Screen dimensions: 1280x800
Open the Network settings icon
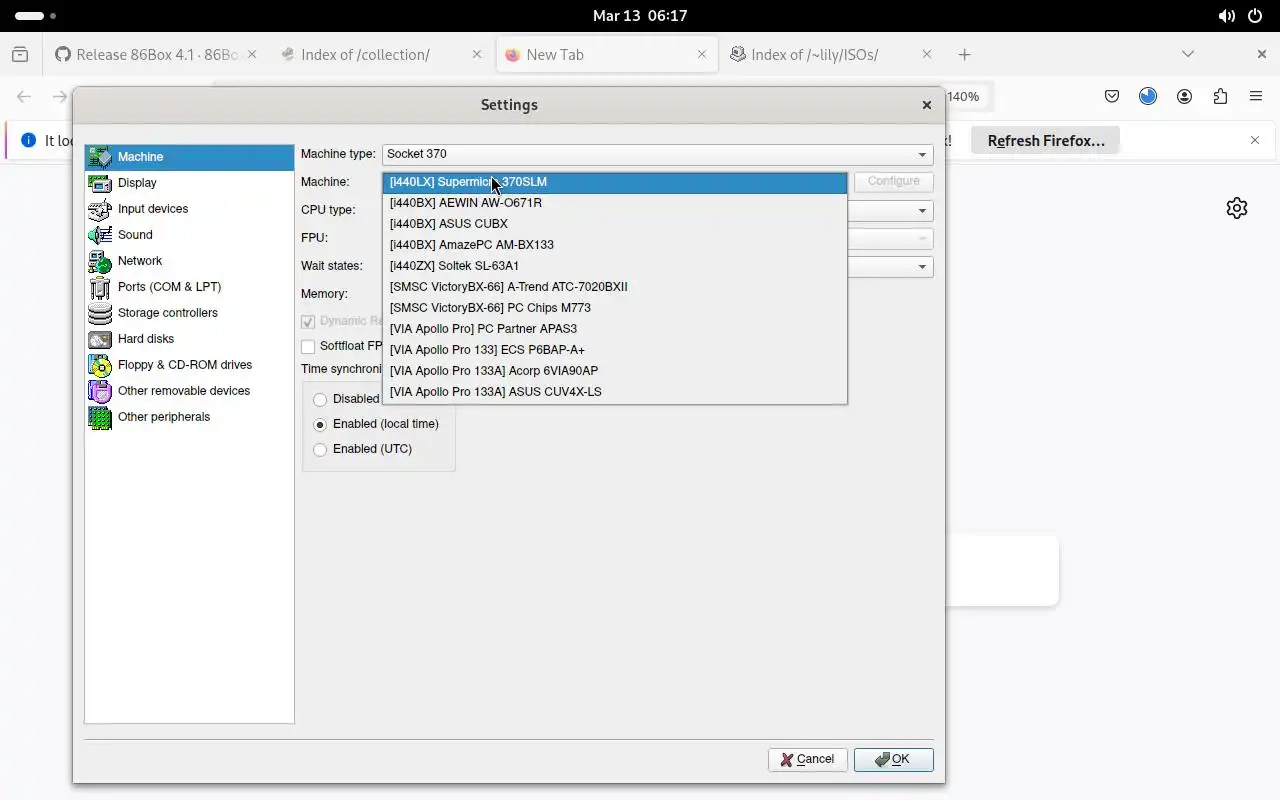pyautogui.click(x=100, y=261)
